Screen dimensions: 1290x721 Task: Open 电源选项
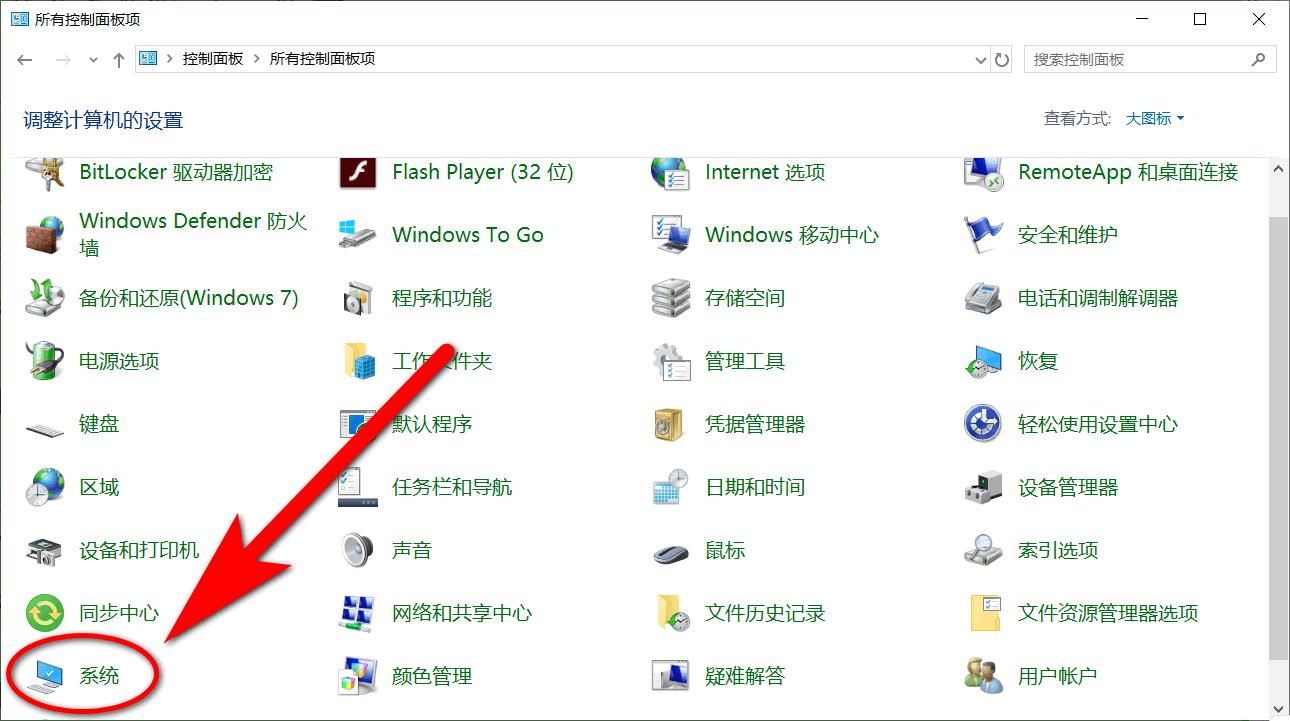coord(118,361)
